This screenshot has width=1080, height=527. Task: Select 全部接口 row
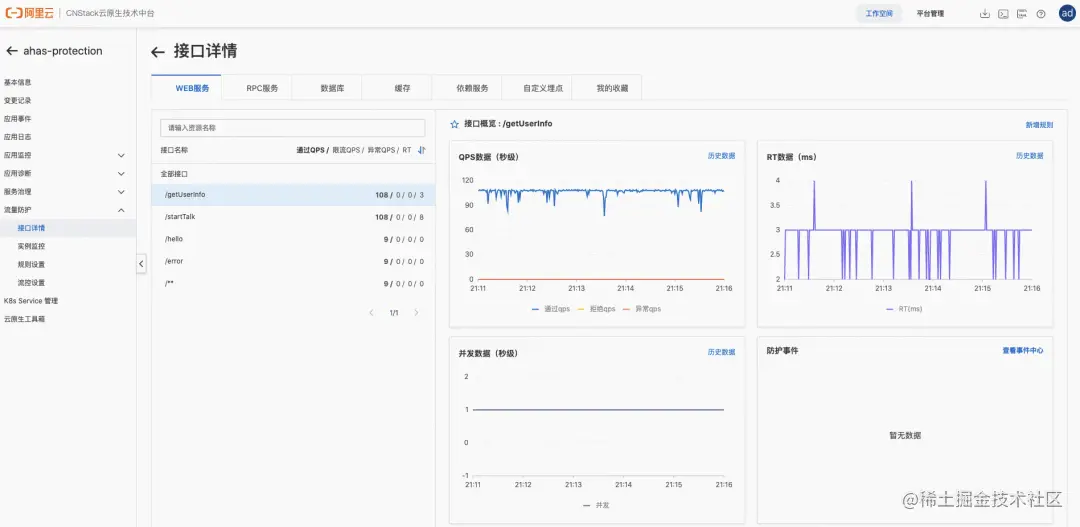pyautogui.click(x=293, y=174)
